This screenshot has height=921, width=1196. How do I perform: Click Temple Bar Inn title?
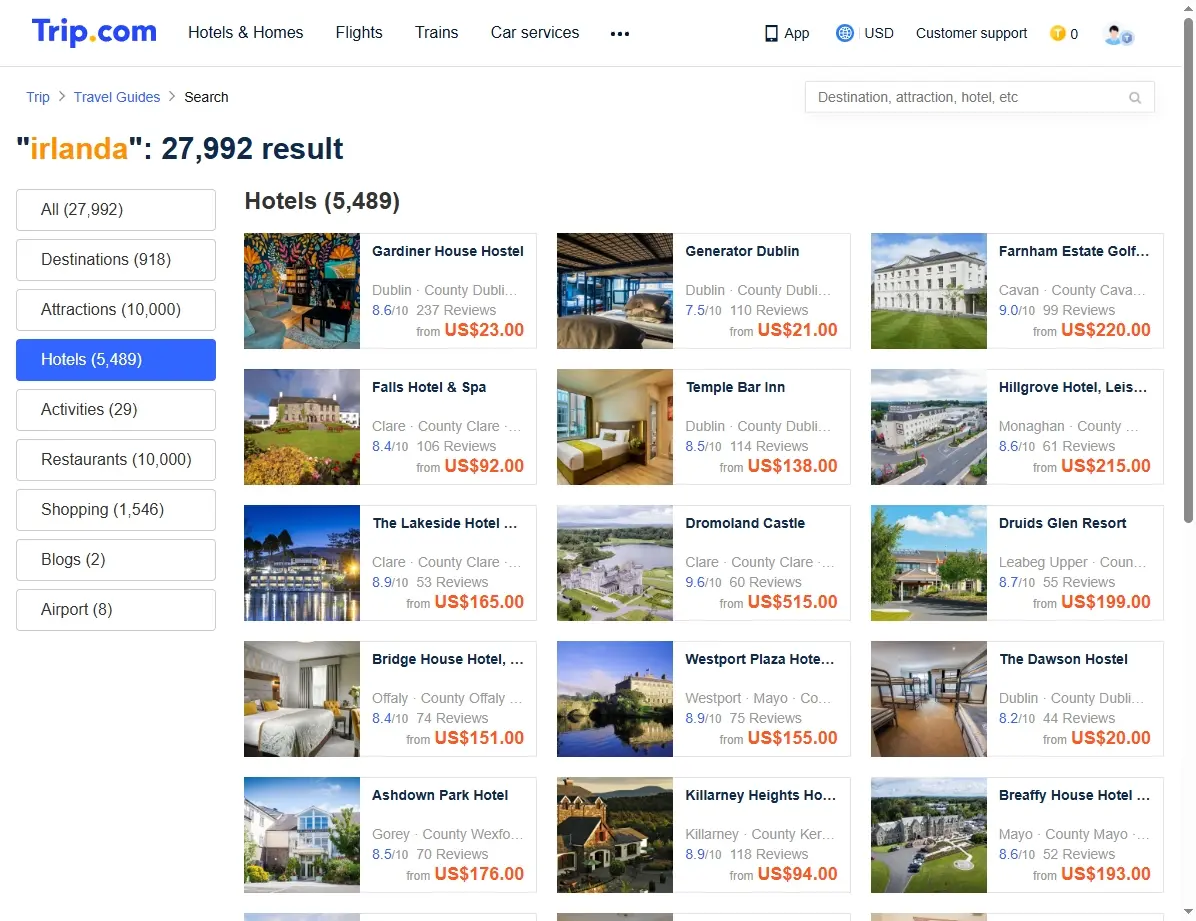(x=735, y=387)
